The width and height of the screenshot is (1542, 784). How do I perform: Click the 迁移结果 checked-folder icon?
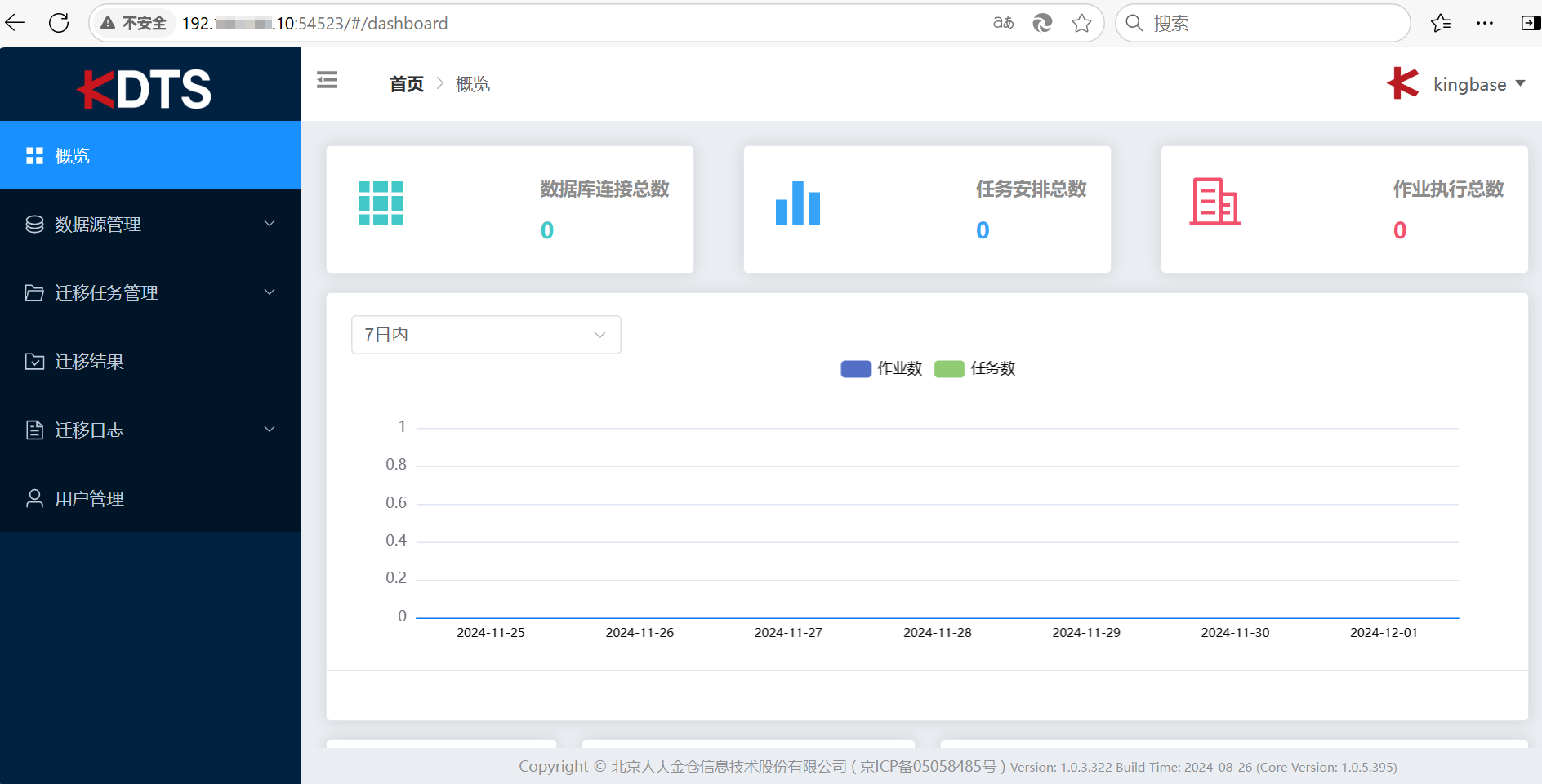click(x=34, y=362)
